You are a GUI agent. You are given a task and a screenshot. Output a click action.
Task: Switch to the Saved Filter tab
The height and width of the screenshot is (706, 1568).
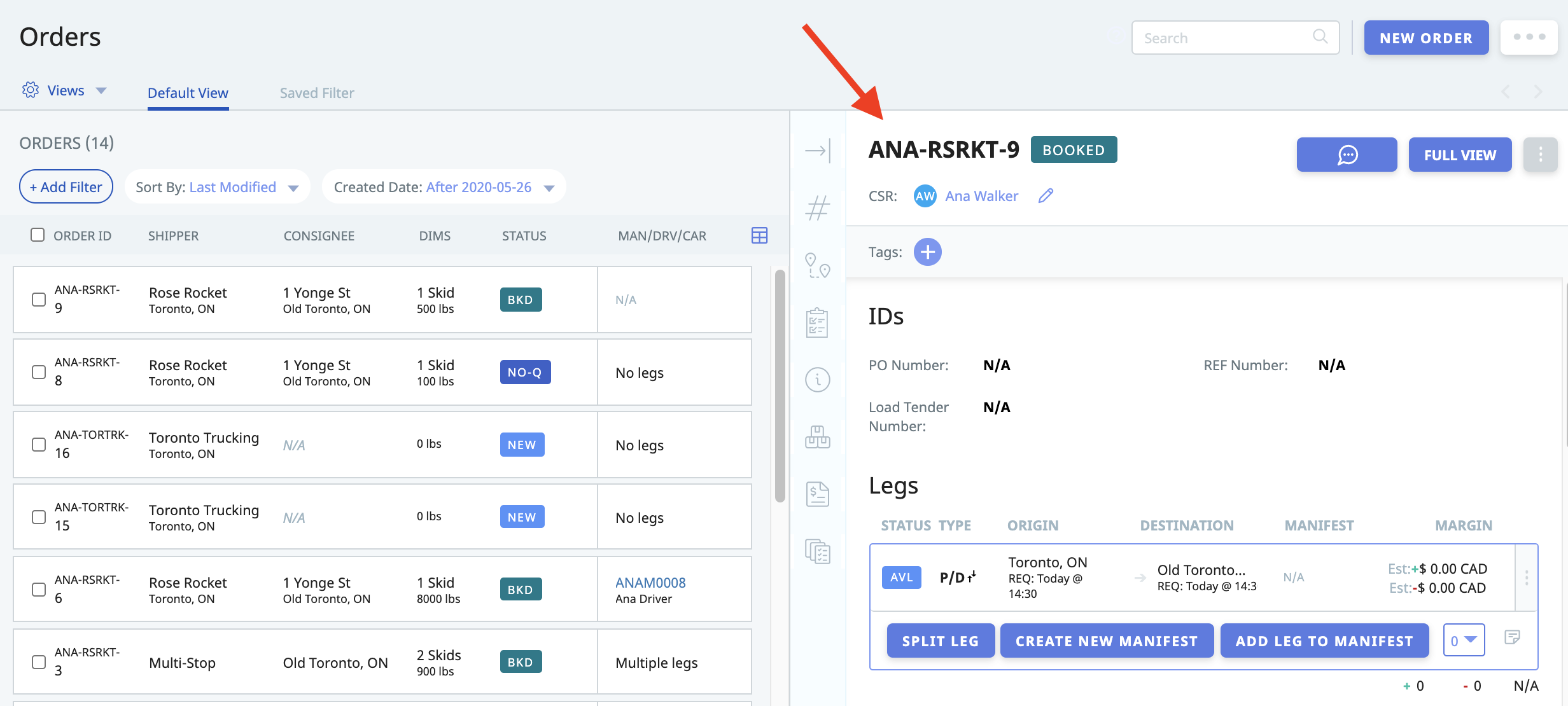[317, 91]
